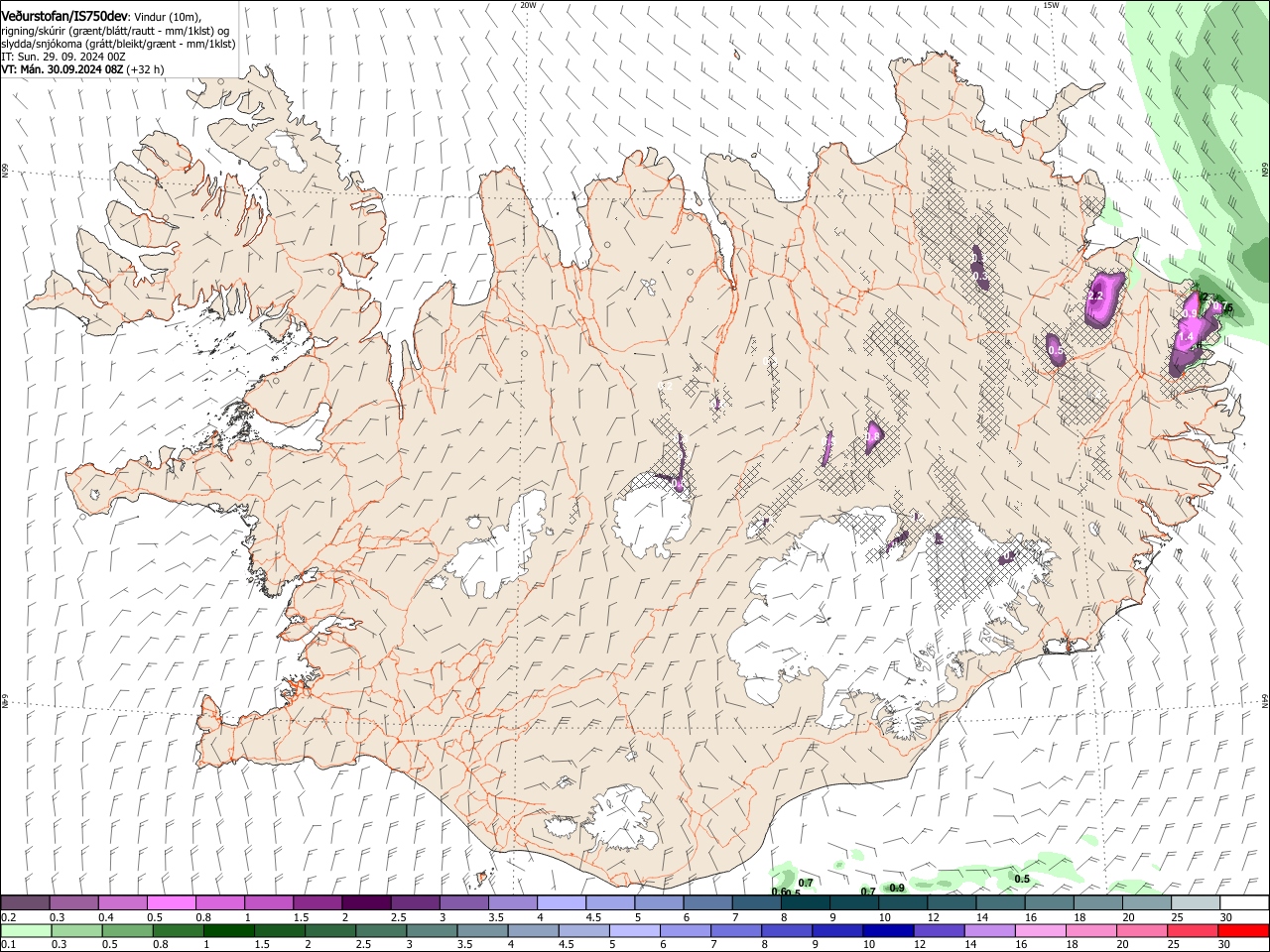
Task: Pick the dark teal 8 swatch in snow legend
Action: click(x=806, y=902)
